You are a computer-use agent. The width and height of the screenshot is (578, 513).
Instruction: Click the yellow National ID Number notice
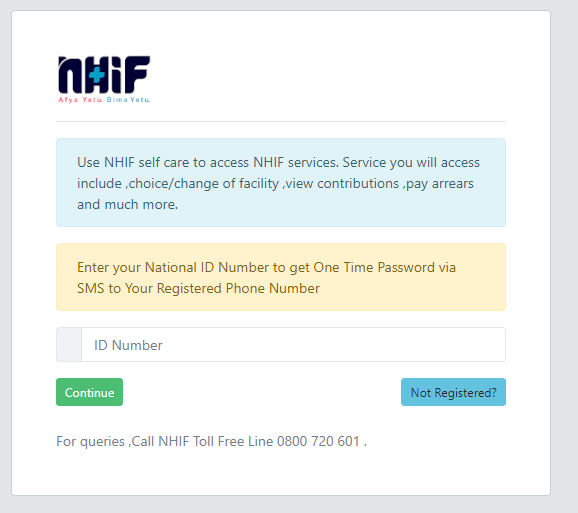[281, 277]
